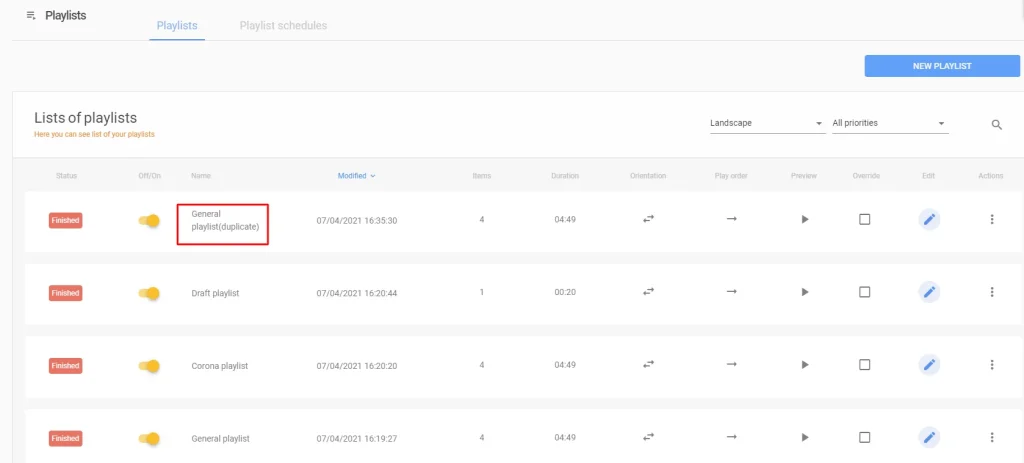
Task: Click the Duration column header
Action: click(565, 176)
